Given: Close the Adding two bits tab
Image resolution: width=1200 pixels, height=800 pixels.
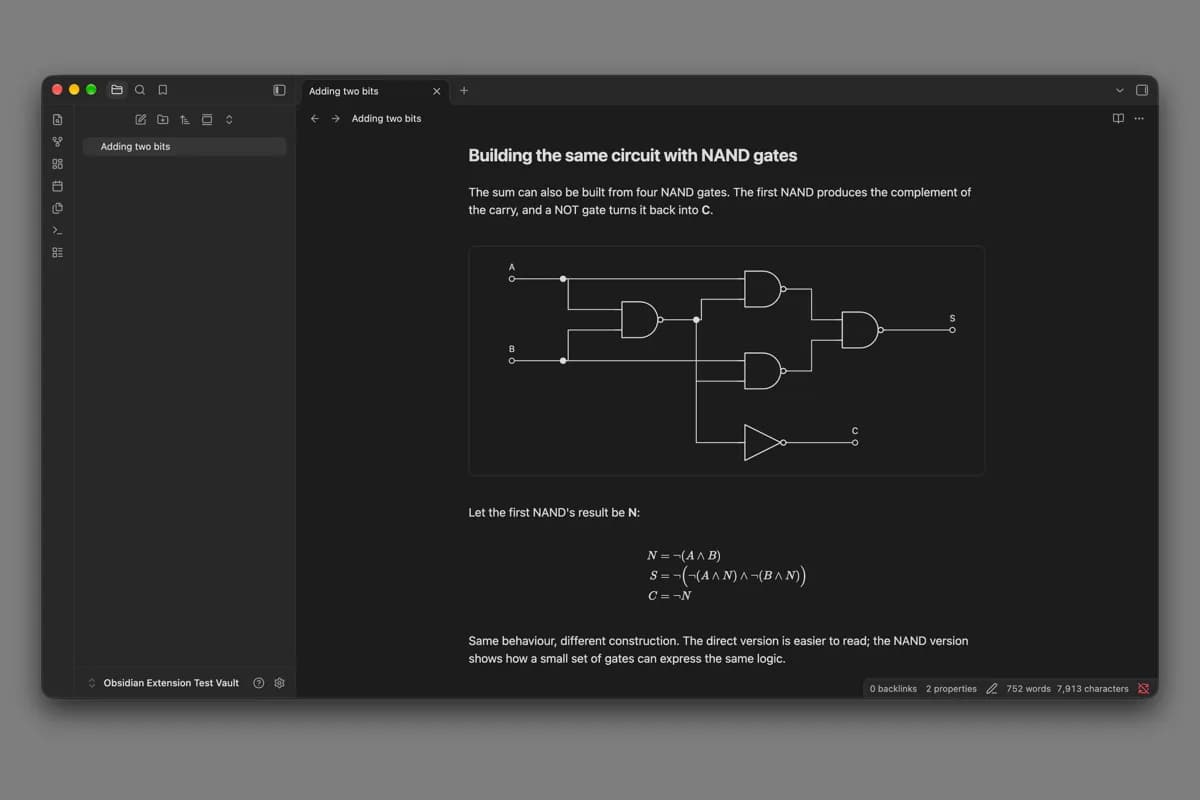Looking at the screenshot, I should coord(436,91).
